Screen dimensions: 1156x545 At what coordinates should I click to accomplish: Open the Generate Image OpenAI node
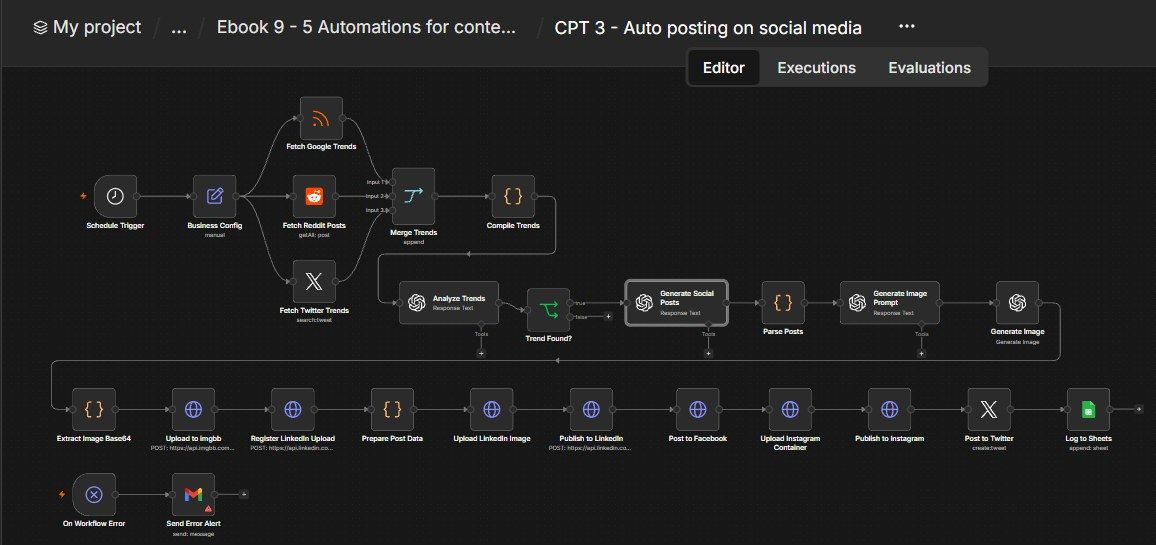click(1017, 302)
